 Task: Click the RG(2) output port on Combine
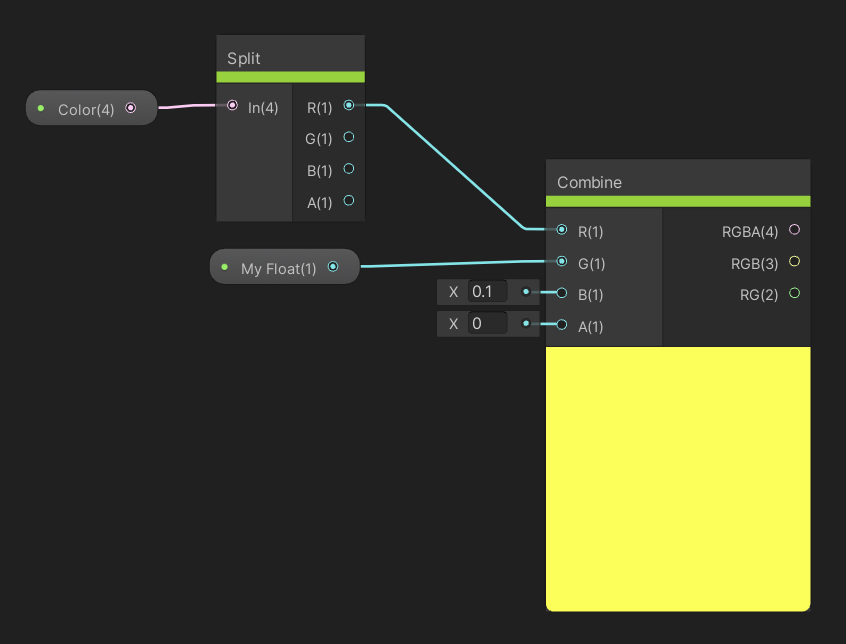tap(795, 293)
